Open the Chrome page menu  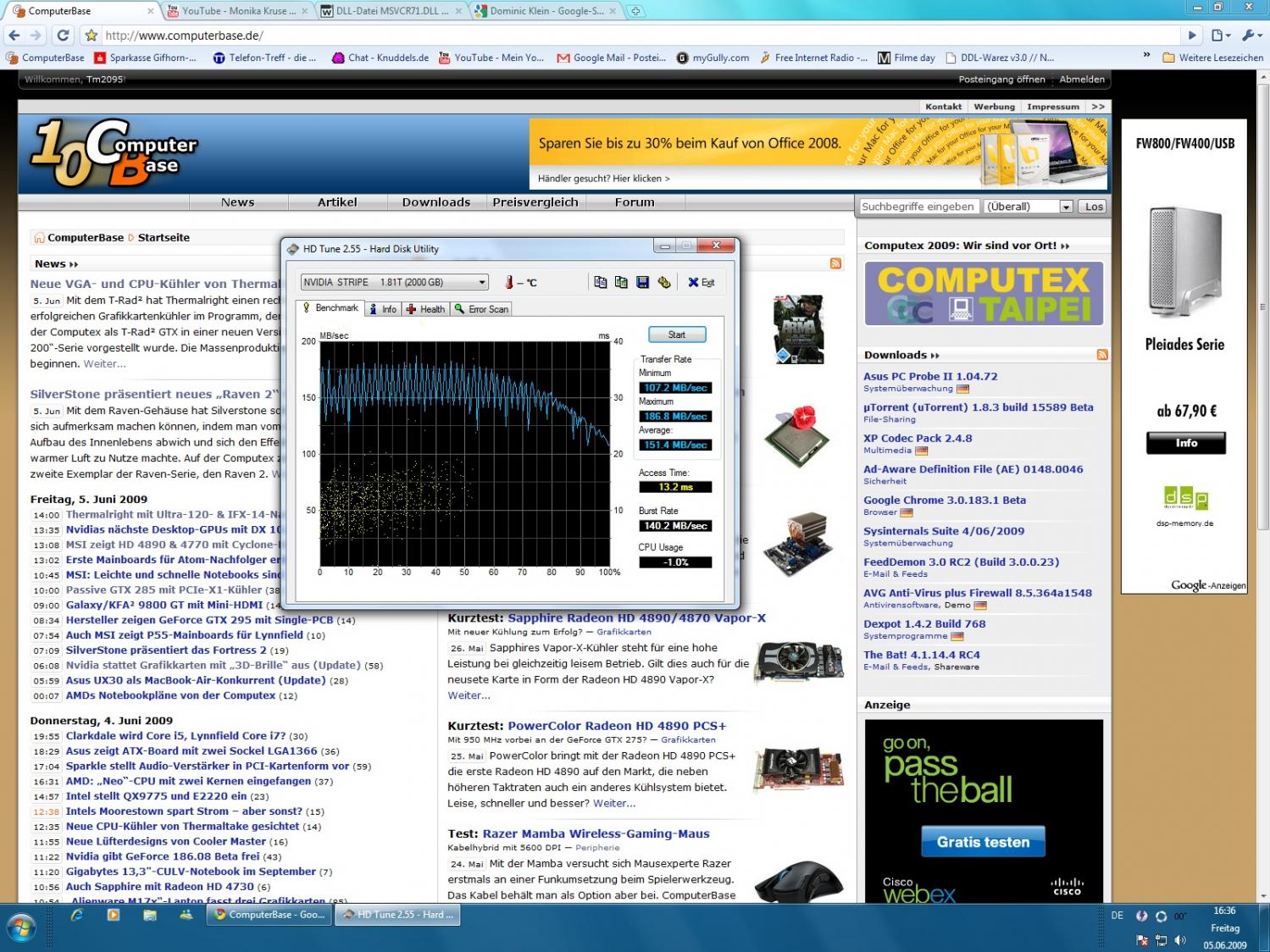tap(1221, 36)
